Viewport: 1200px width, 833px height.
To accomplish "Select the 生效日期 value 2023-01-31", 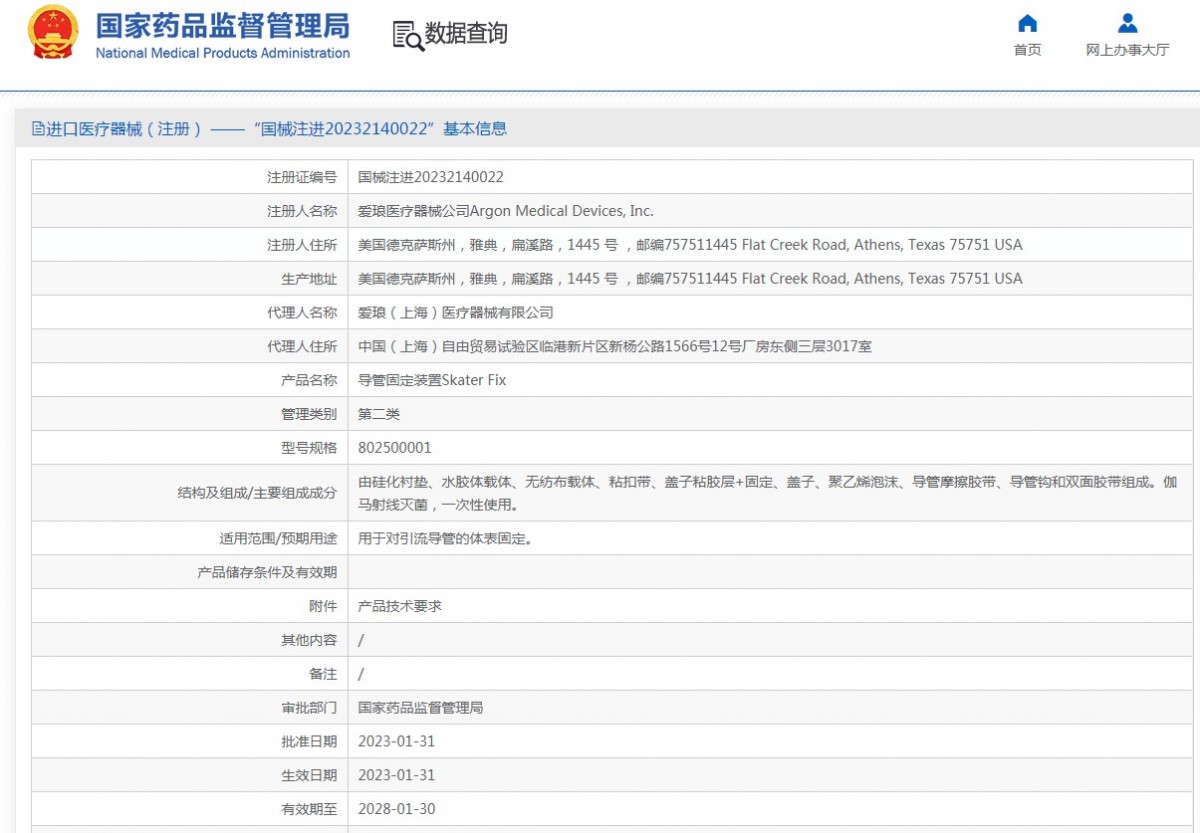I will pos(397,775).
